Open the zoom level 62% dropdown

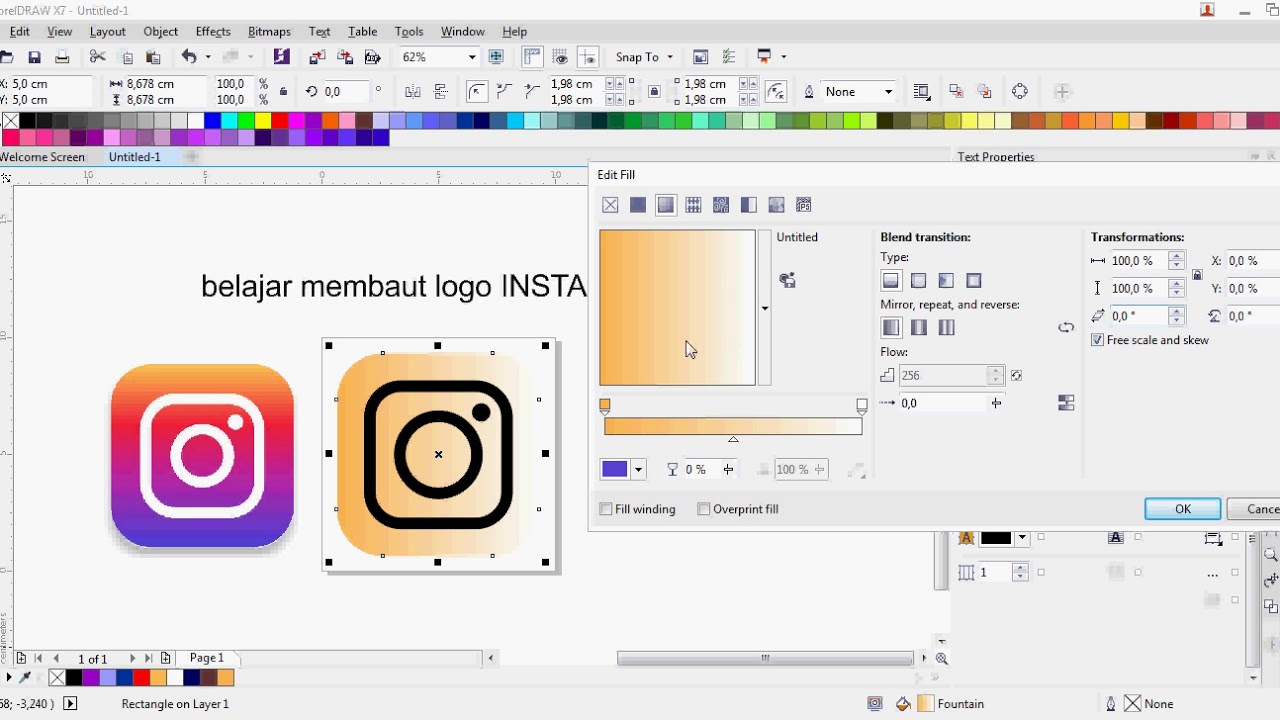pos(472,57)
